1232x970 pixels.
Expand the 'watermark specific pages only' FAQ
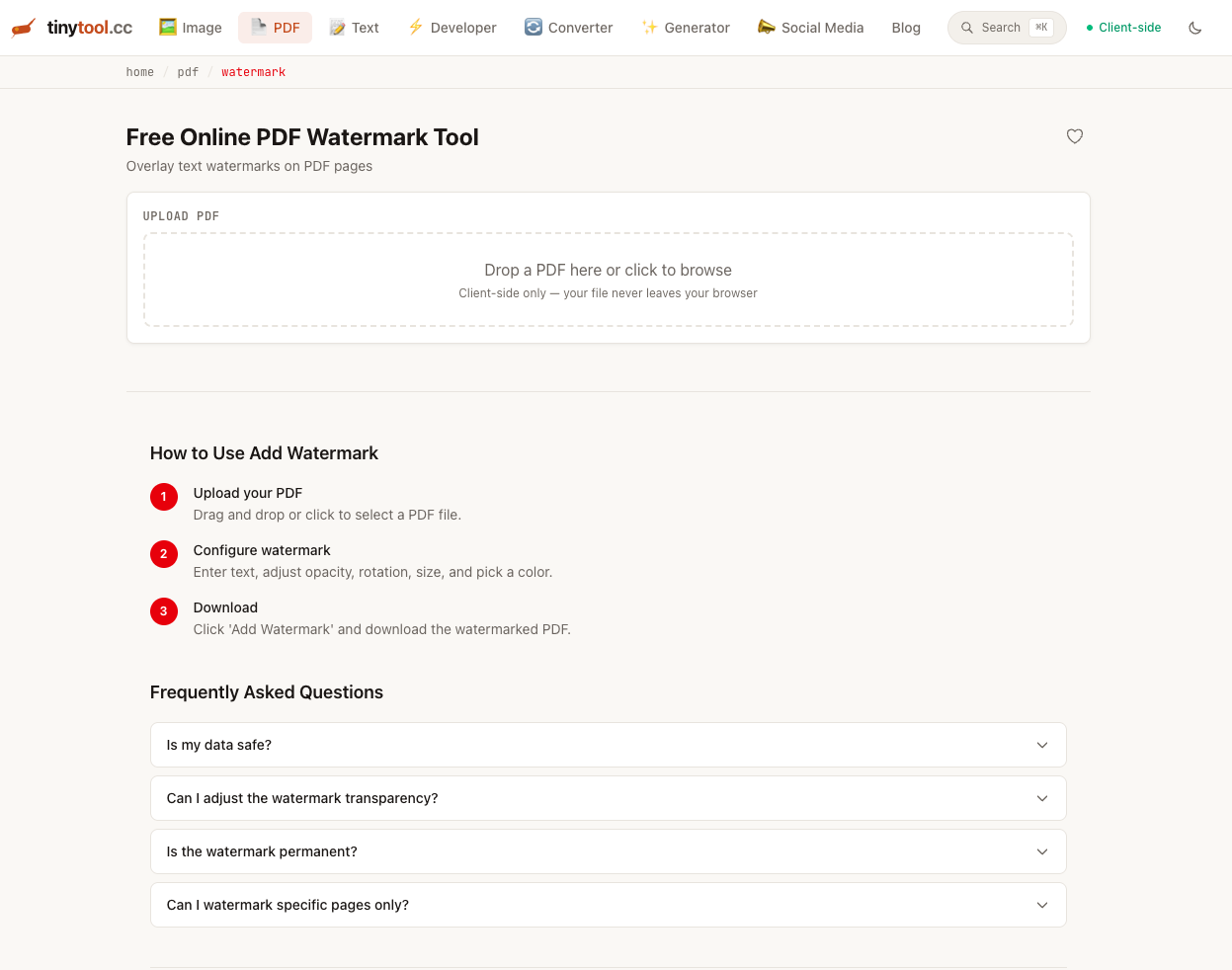coord(608,904)
